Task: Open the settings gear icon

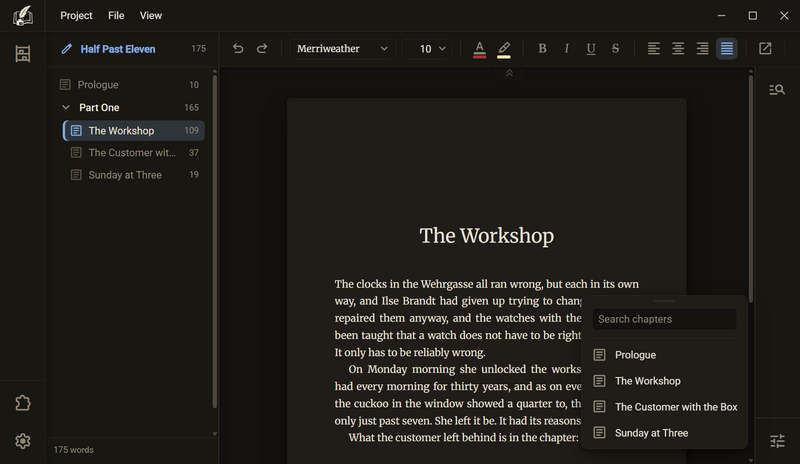Action: click(x=22, y=441)
